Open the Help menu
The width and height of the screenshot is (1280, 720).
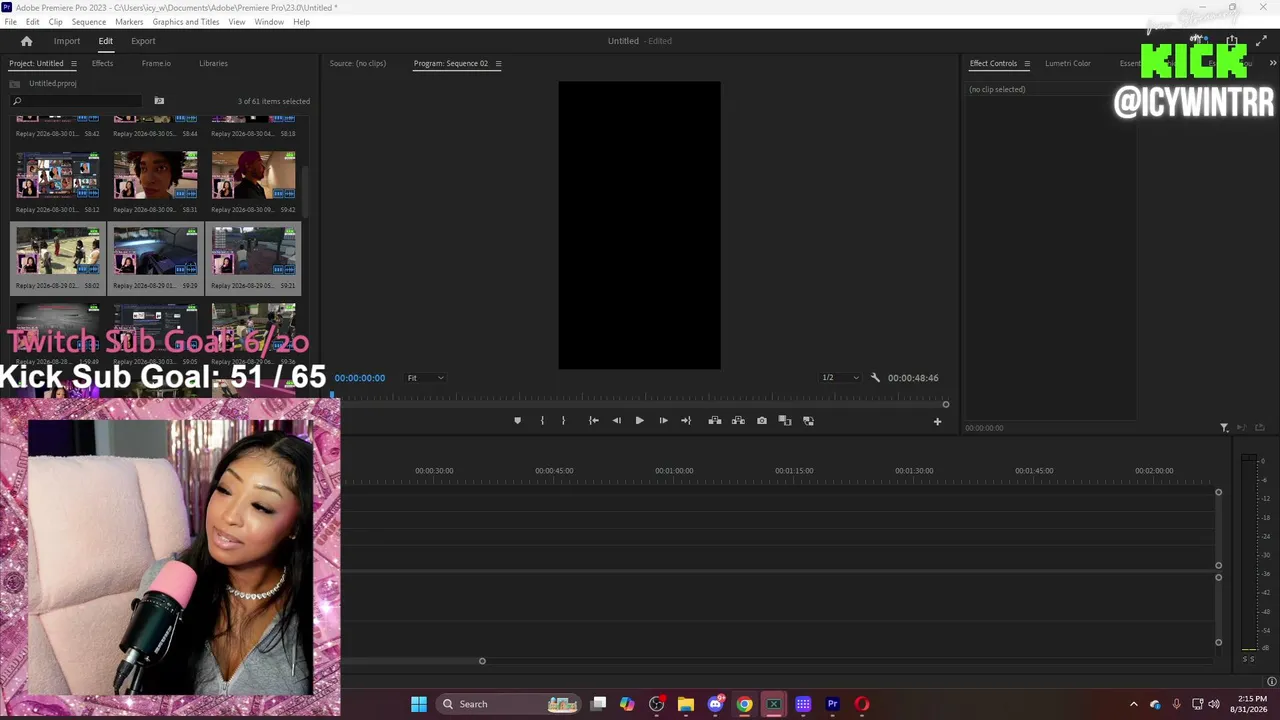point(301,22)
